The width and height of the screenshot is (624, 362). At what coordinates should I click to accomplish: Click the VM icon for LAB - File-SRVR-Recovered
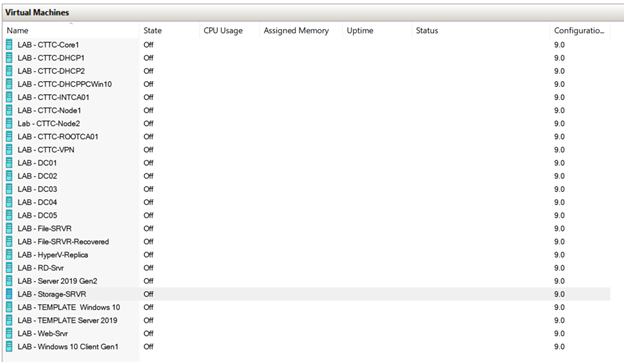[x=9, y=241]
